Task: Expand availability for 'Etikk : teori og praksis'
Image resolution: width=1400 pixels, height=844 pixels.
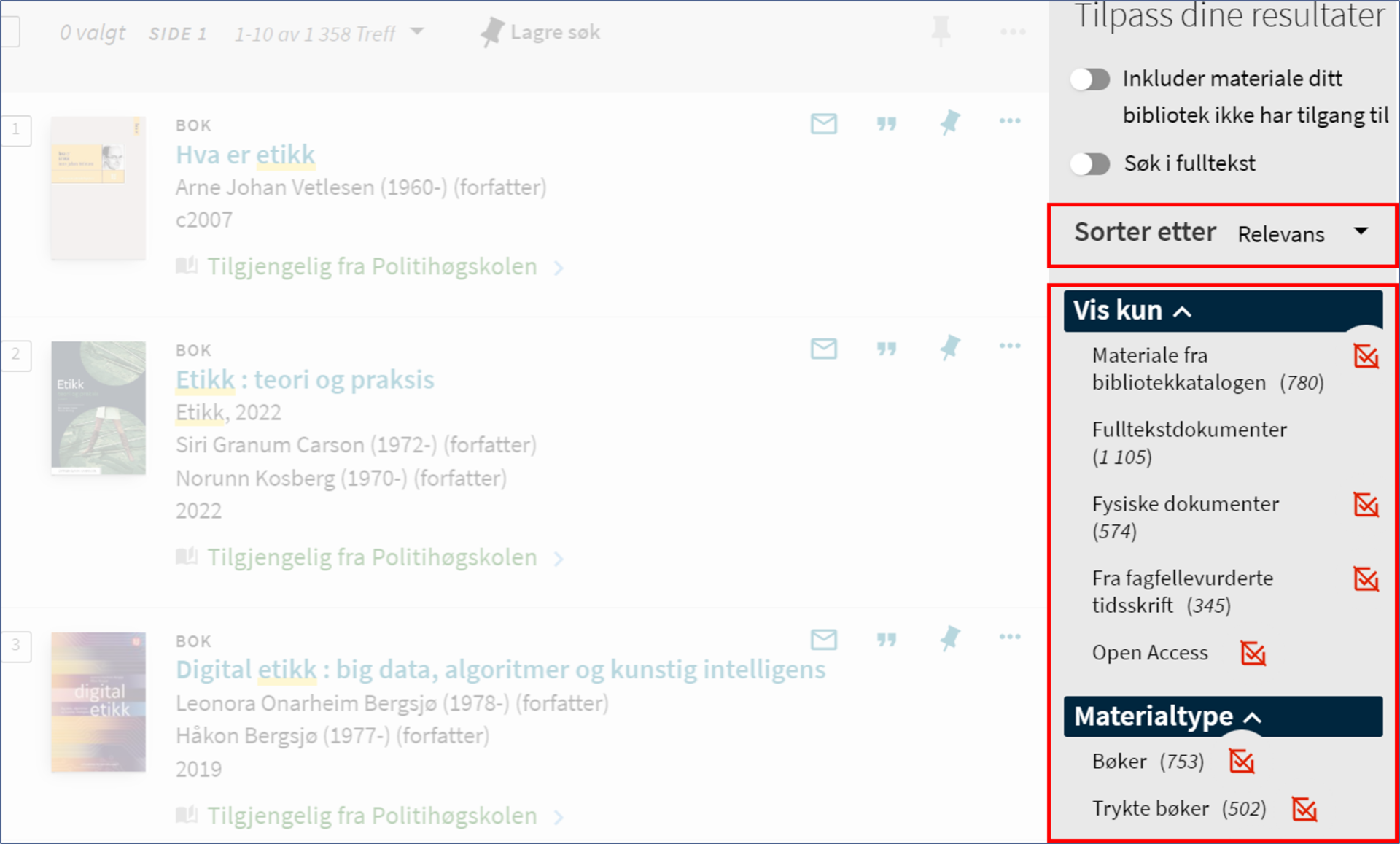Action: [371, 557]
